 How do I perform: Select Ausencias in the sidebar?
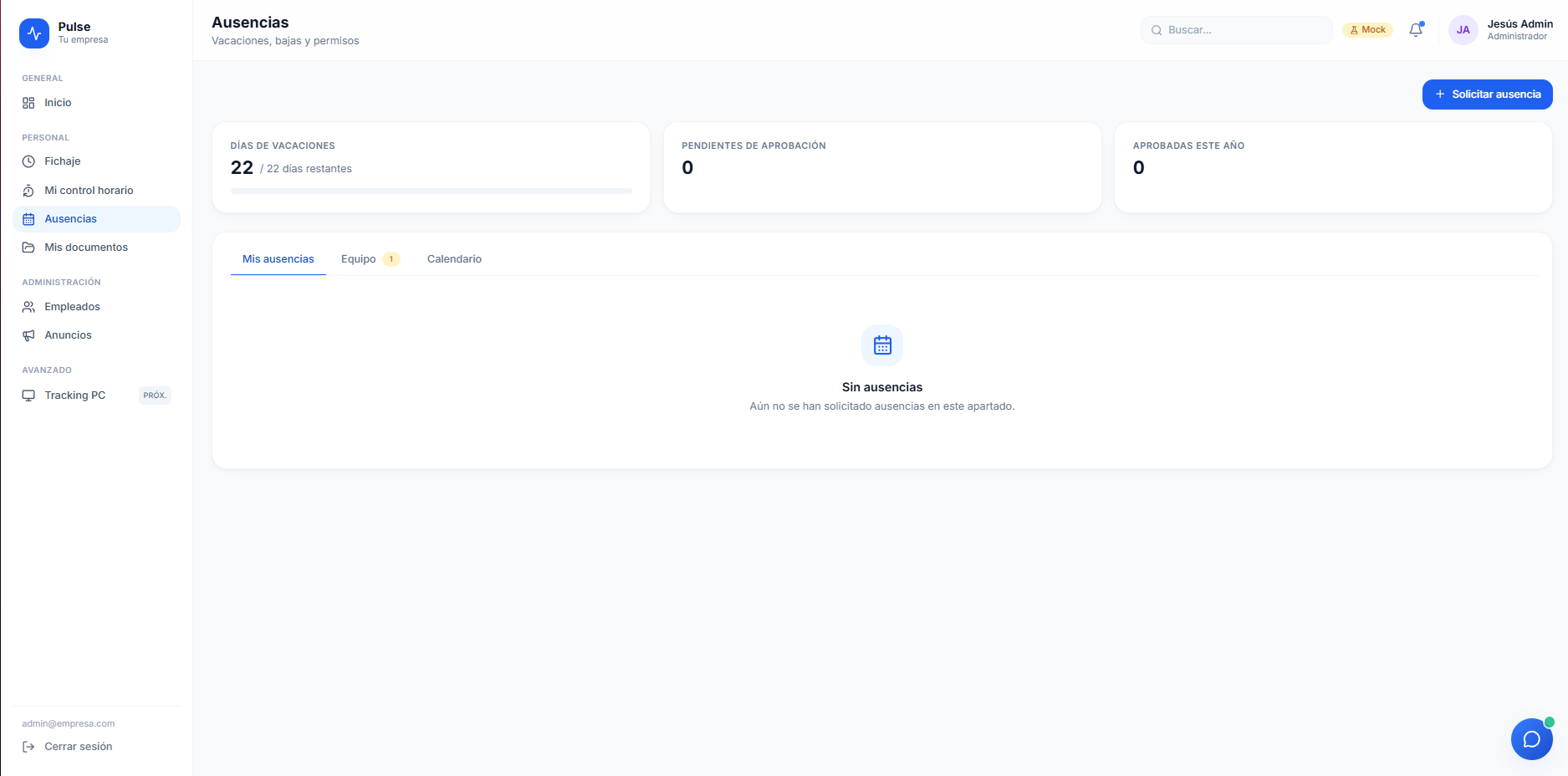tap(97, 219)
